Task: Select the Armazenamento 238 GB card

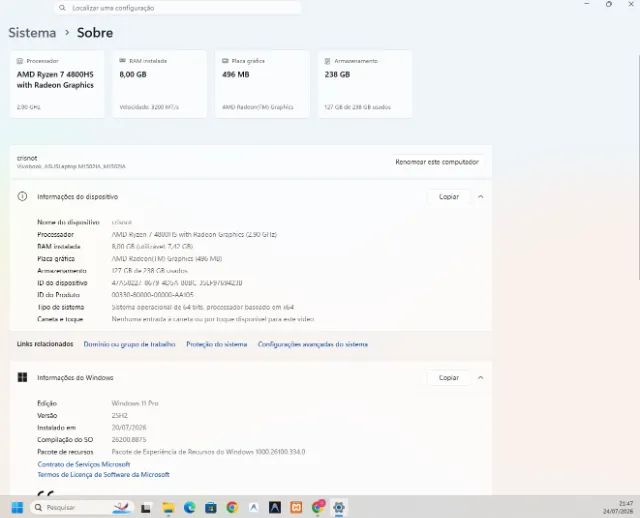Action: pos(365,84)
